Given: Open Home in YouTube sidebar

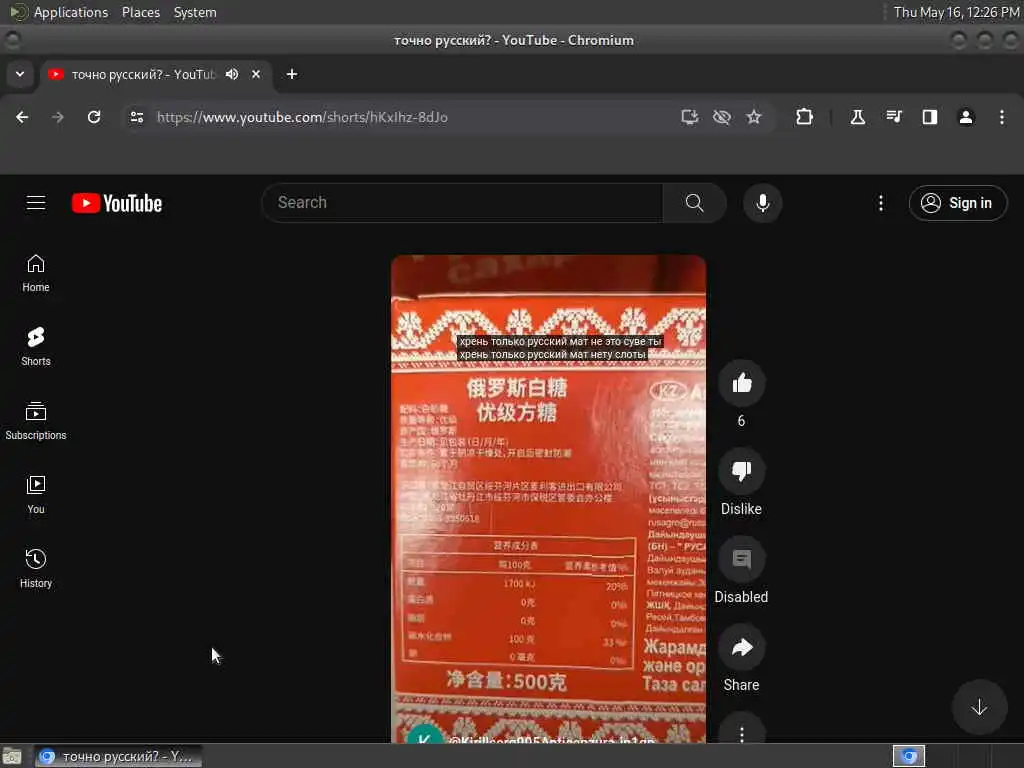Looking at the screenshot, I should pos(36,273).
